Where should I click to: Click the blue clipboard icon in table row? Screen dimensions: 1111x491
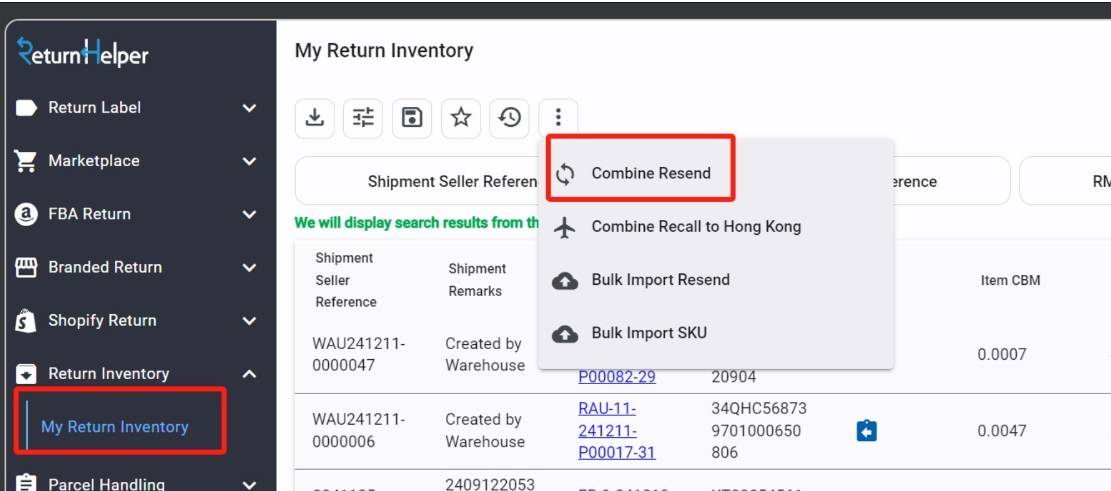[x=867, y=430]
